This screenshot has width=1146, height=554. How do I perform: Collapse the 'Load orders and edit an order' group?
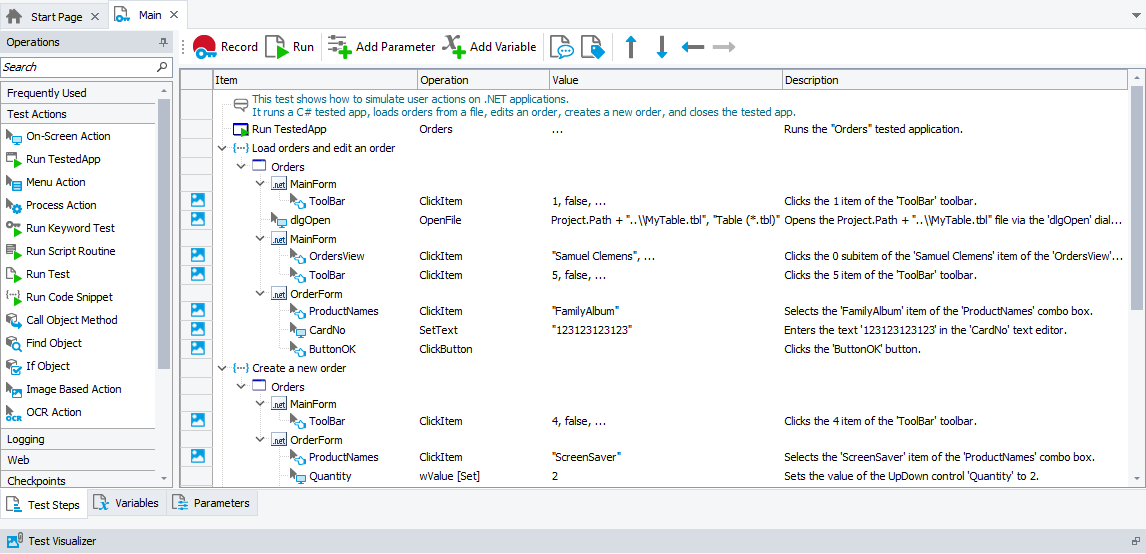pos(222,148)
